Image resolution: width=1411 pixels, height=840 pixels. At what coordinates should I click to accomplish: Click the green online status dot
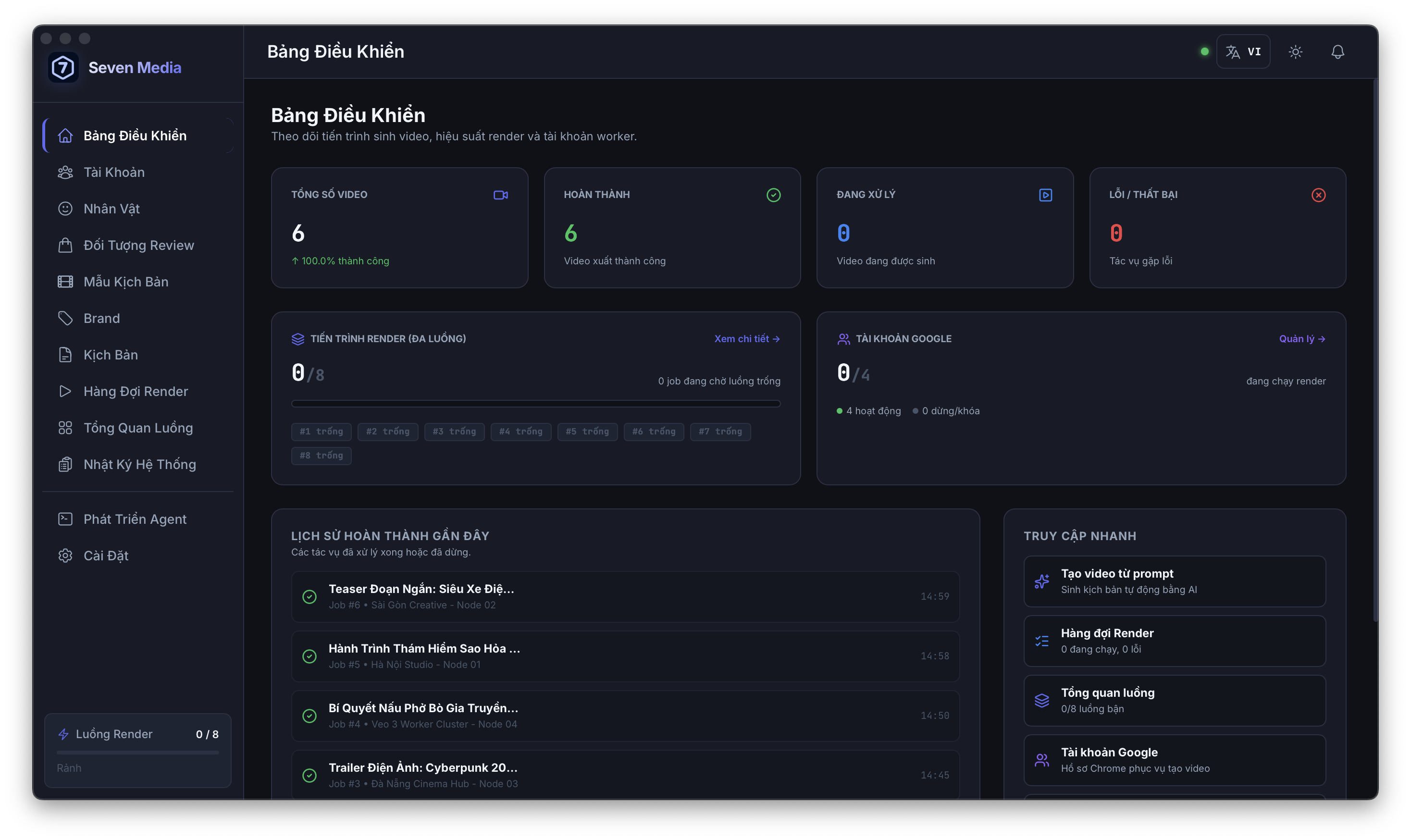(x=1204, y=51)
